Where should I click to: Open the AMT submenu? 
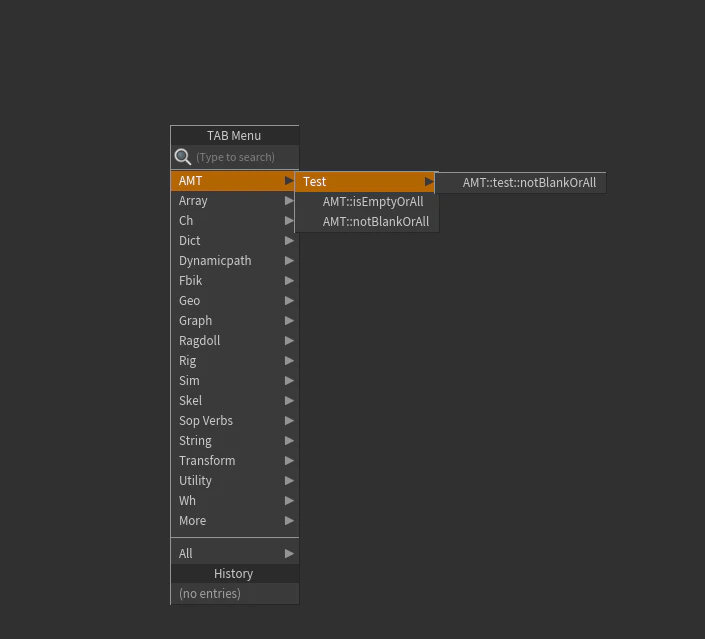click(233, 181)
